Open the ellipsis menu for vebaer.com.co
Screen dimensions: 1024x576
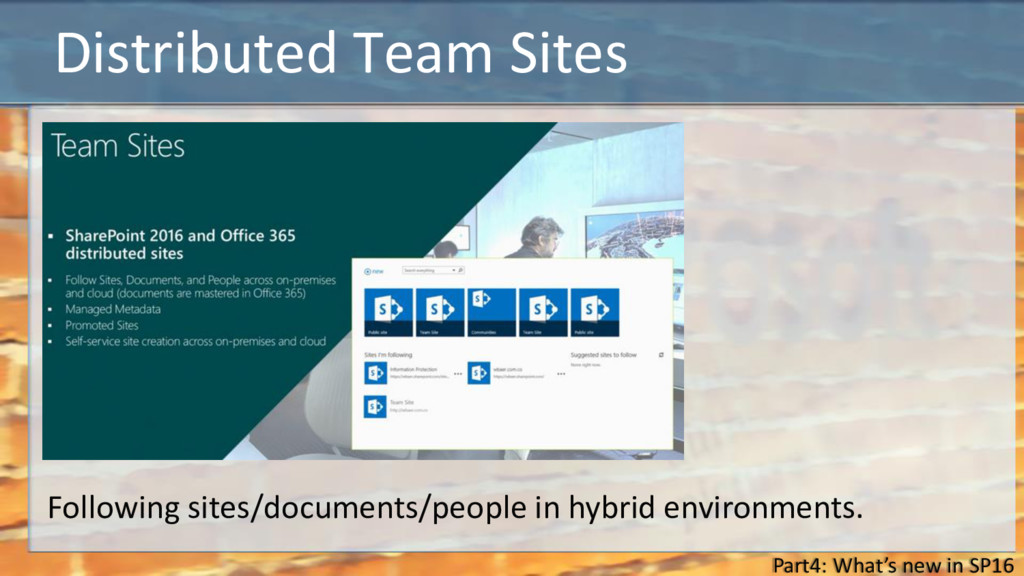pos(561,374)
